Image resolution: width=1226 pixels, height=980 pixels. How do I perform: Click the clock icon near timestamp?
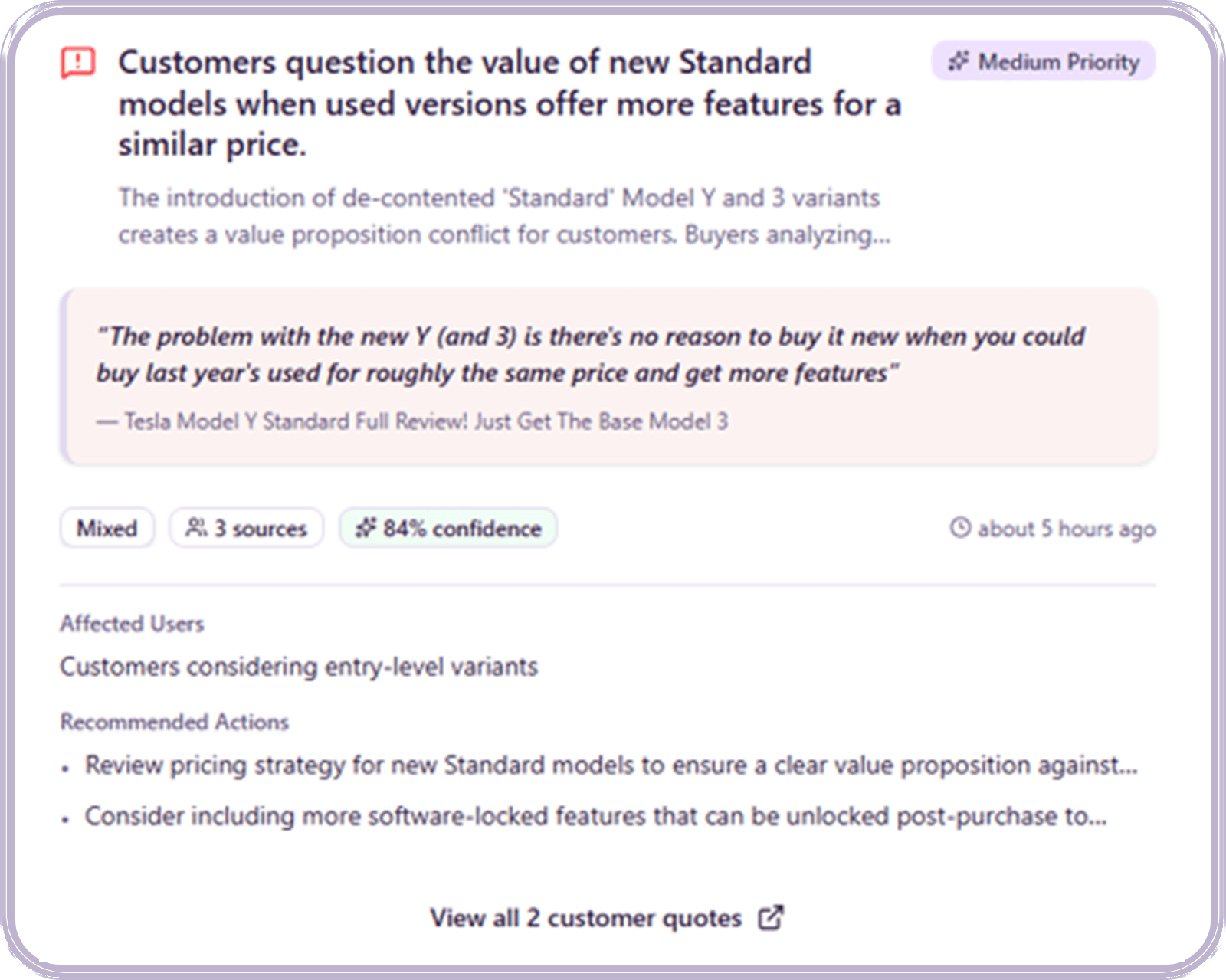[x=959, y=528]
